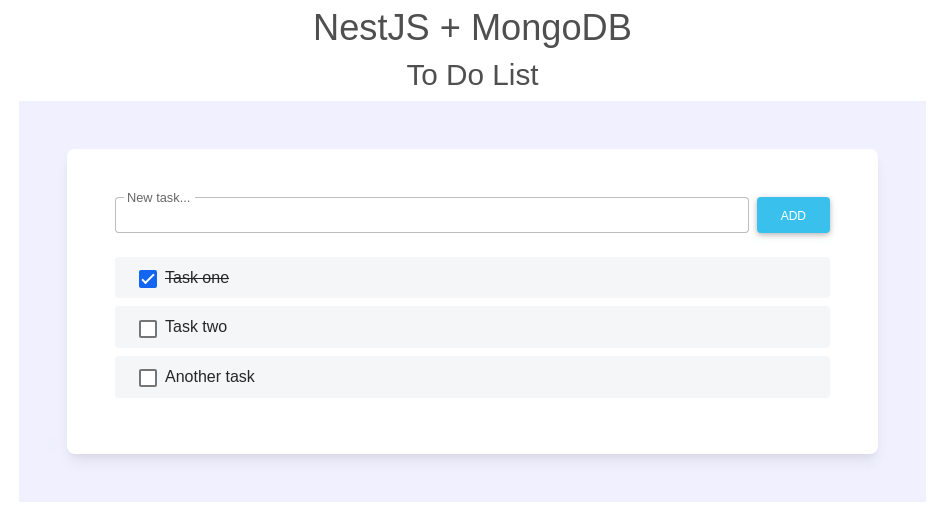Click the 'NestJS + MongoDB' heading
The width and height of the screenshot is (943, 513).
pos(472,28)
